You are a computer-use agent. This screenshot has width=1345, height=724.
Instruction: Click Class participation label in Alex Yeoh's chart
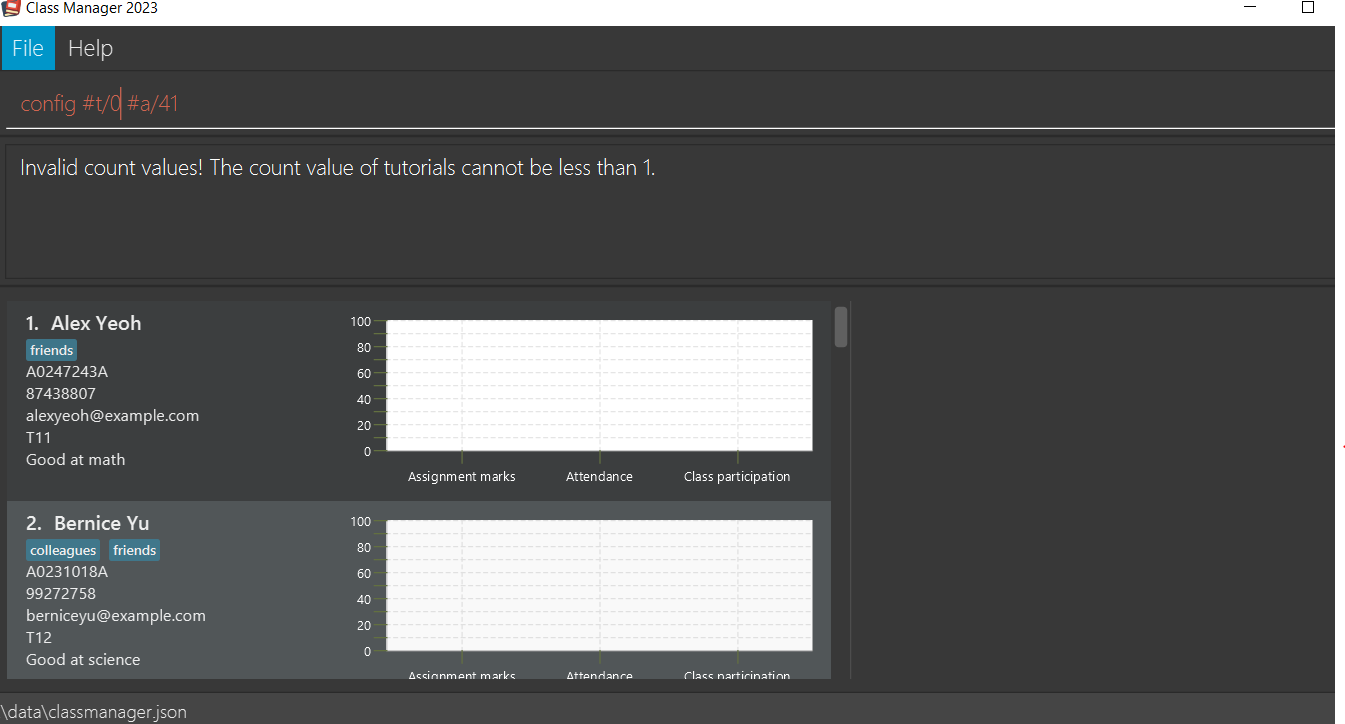click(737, 477)
